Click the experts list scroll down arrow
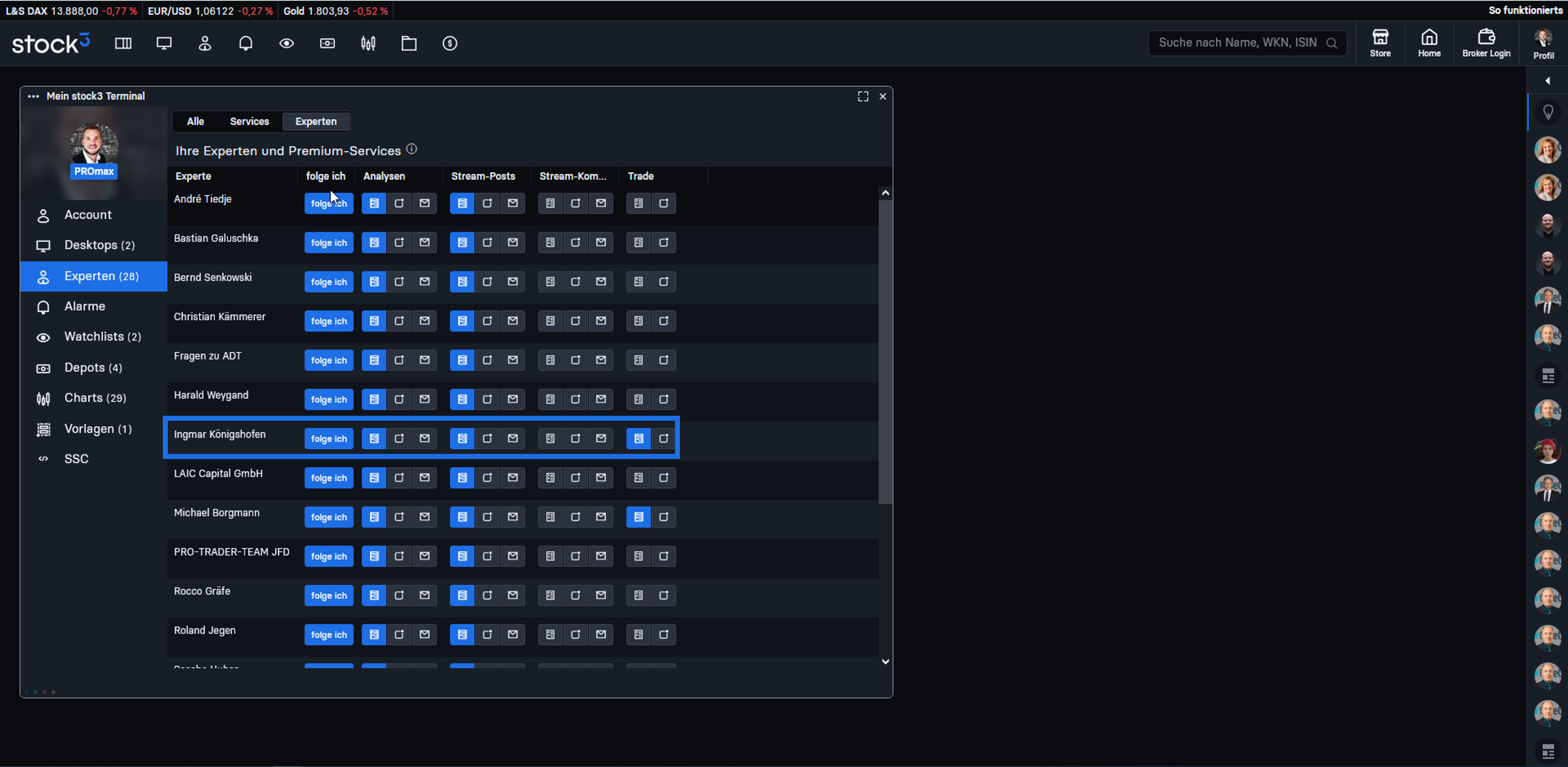This screenshot has height=767, width=1568. (x=886, y=661)
